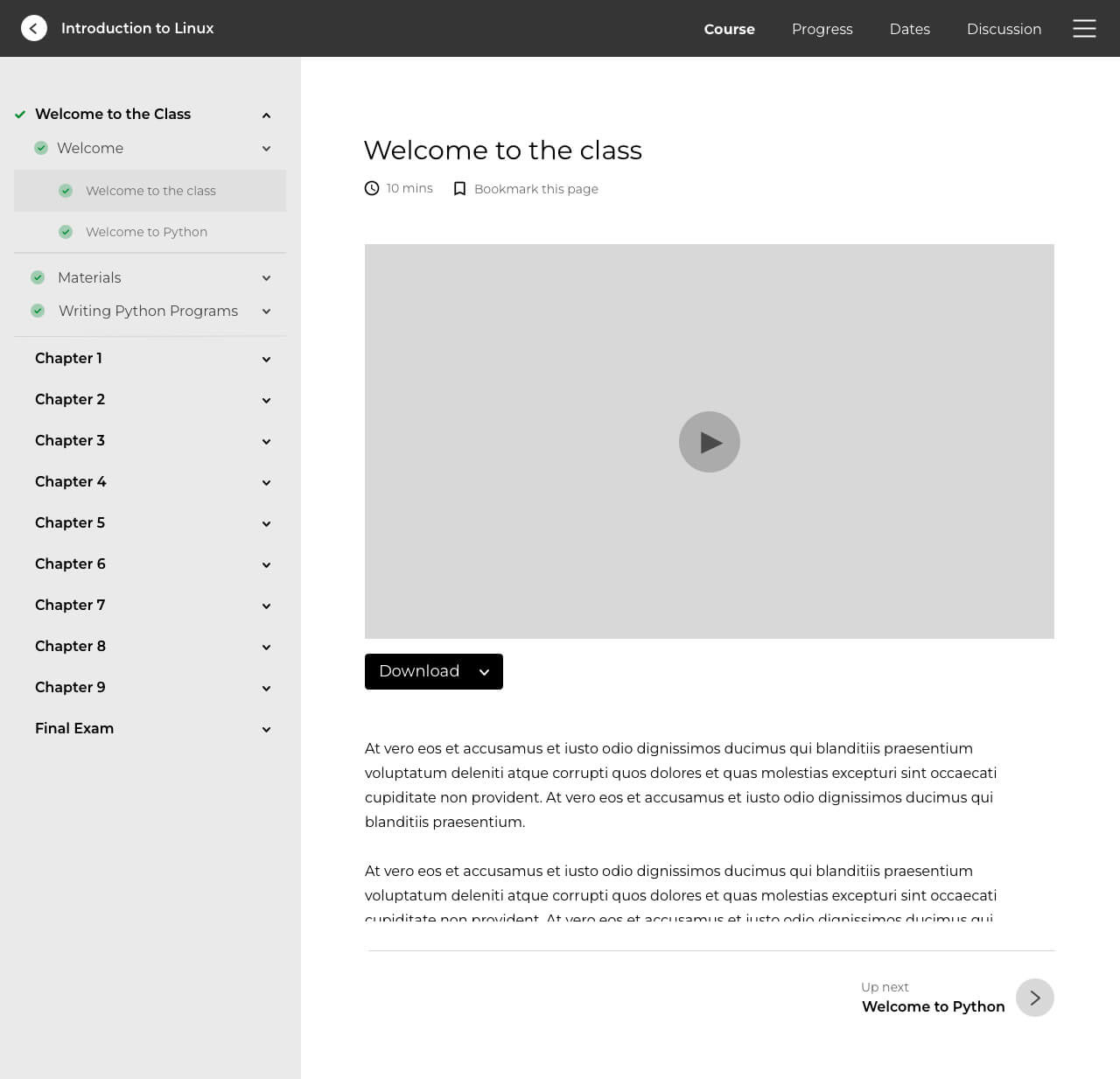Image resolution: width=1120 pixels, height=1079 pixels.
Task: Expand Chapter 2 chevron
Action: [x=266, y=400]
